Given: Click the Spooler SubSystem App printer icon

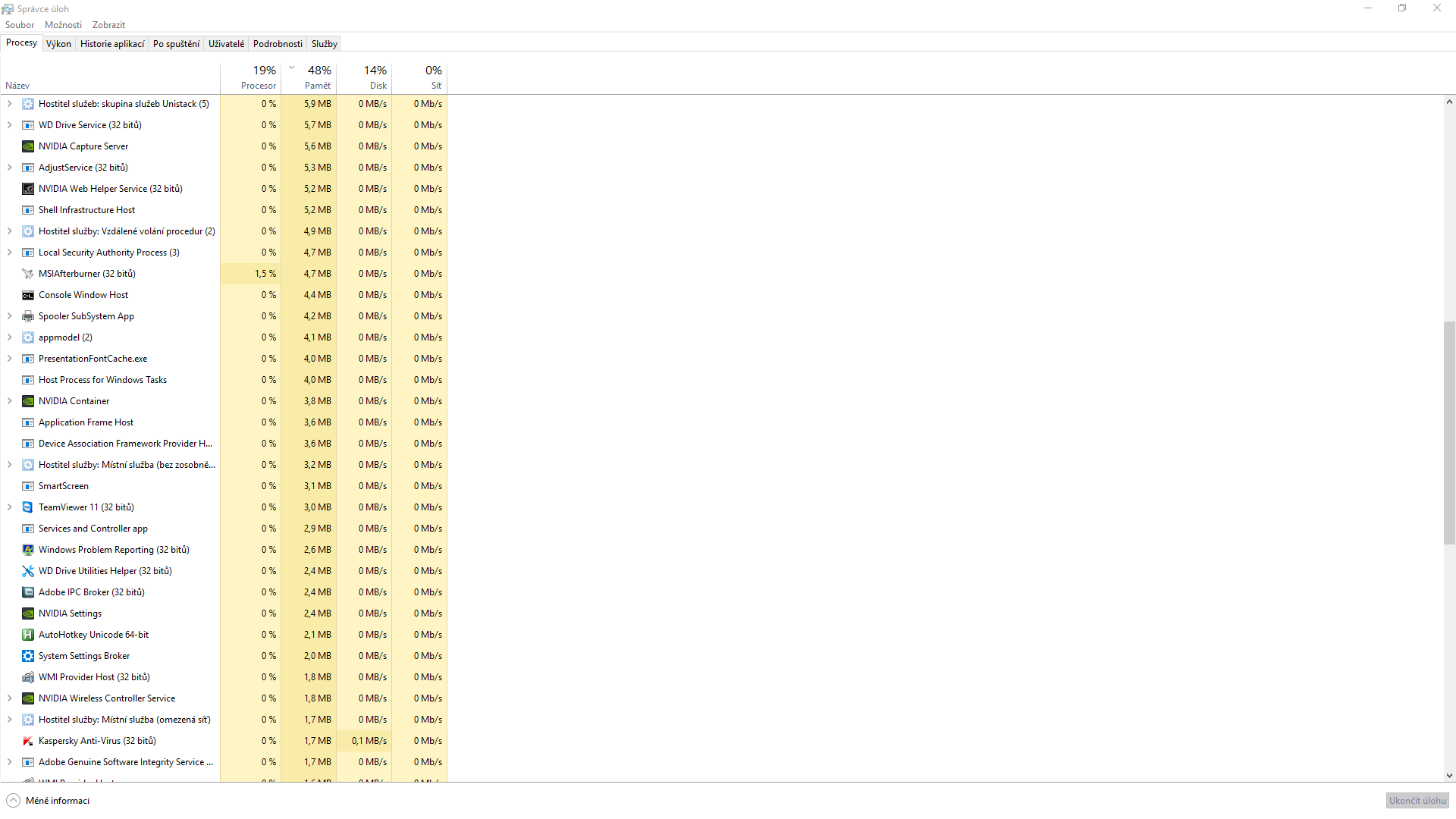Looking at the screenshot, I should click(28, 316).
